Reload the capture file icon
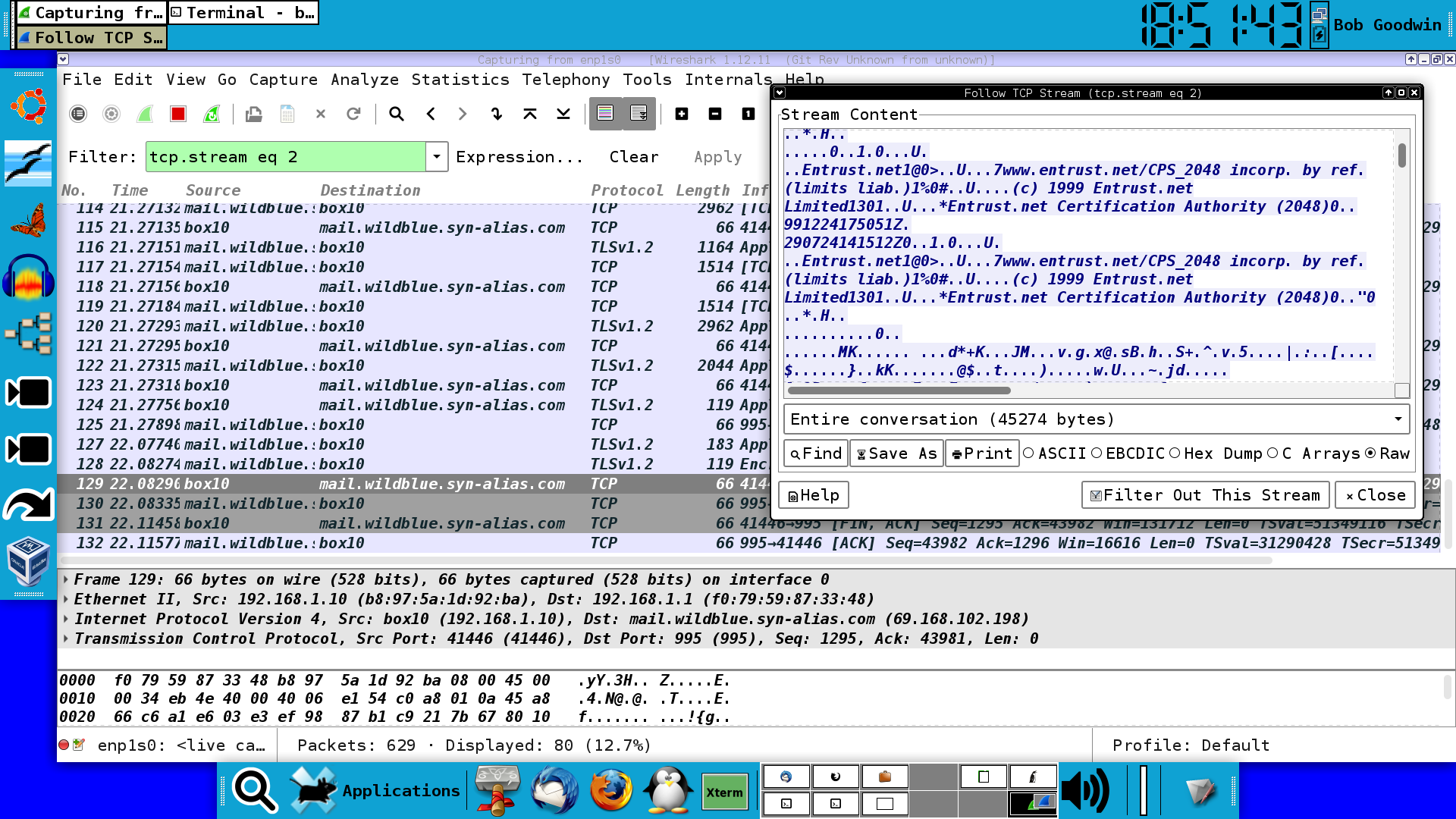The height and width of the screenshot is (819, 1456). (x=353, y=114)
